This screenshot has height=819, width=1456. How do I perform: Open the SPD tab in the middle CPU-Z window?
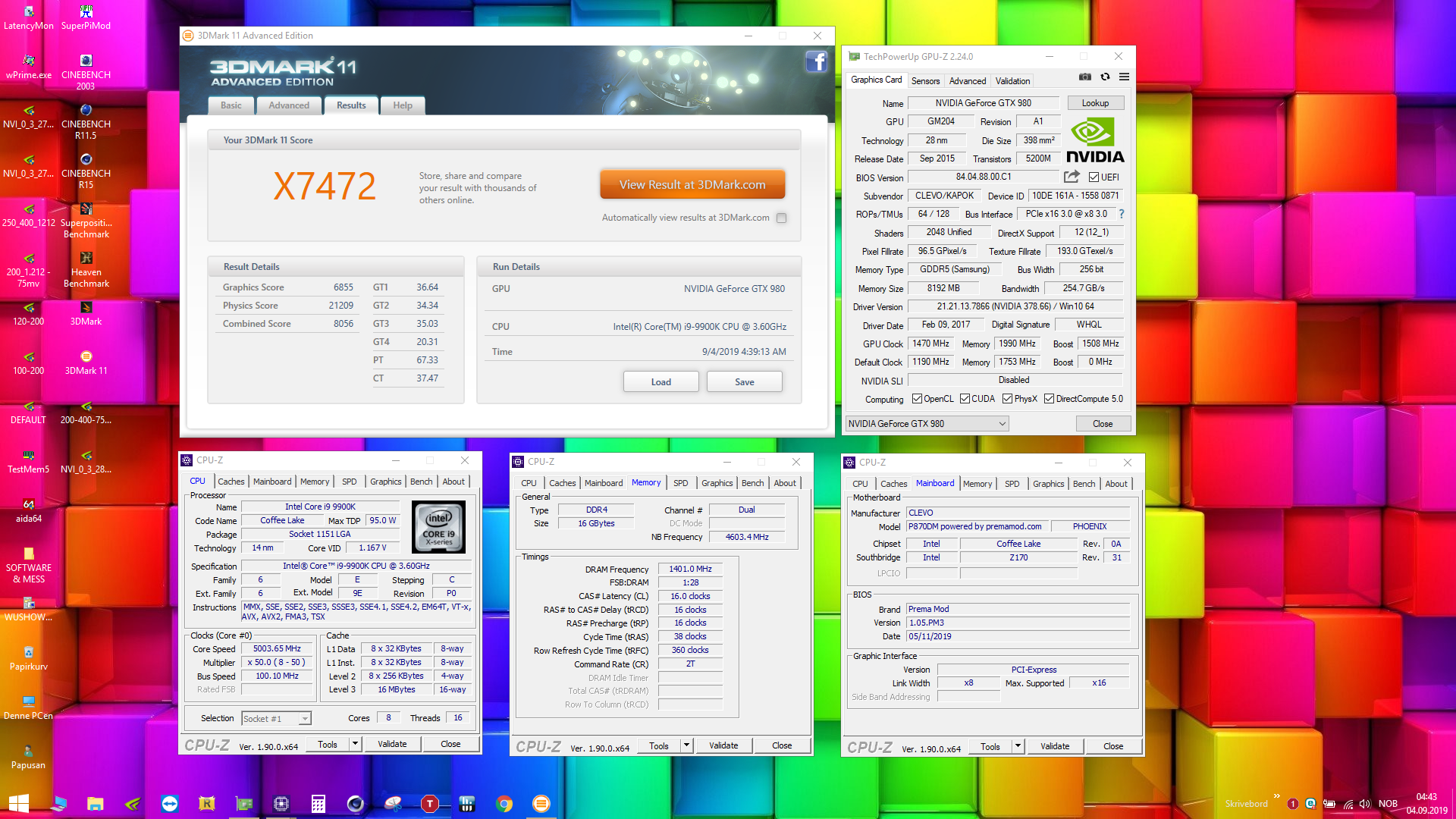tap(681, 483)
